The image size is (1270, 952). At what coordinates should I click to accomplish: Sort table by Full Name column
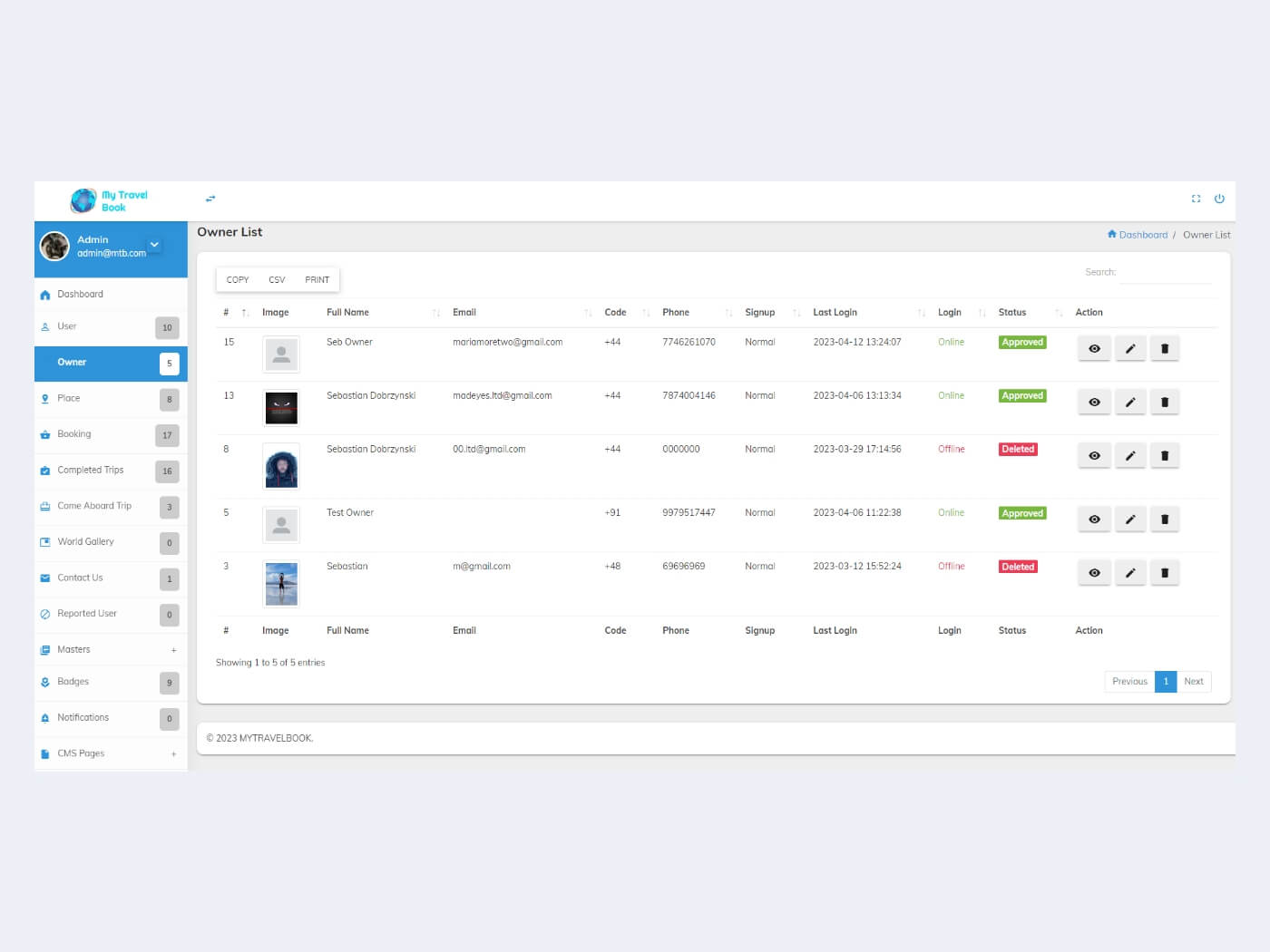(347, 313)
